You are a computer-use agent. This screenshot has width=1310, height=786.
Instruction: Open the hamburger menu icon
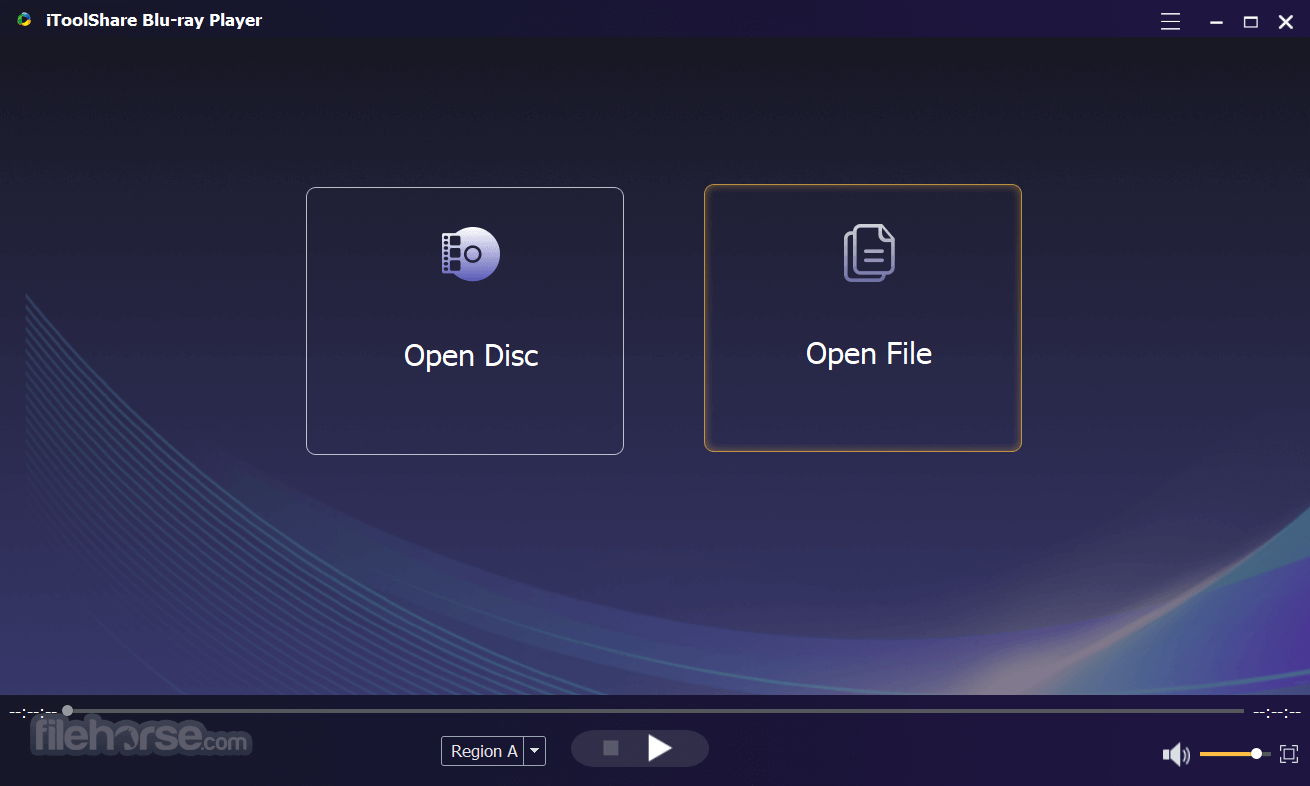coord(1170,21)
